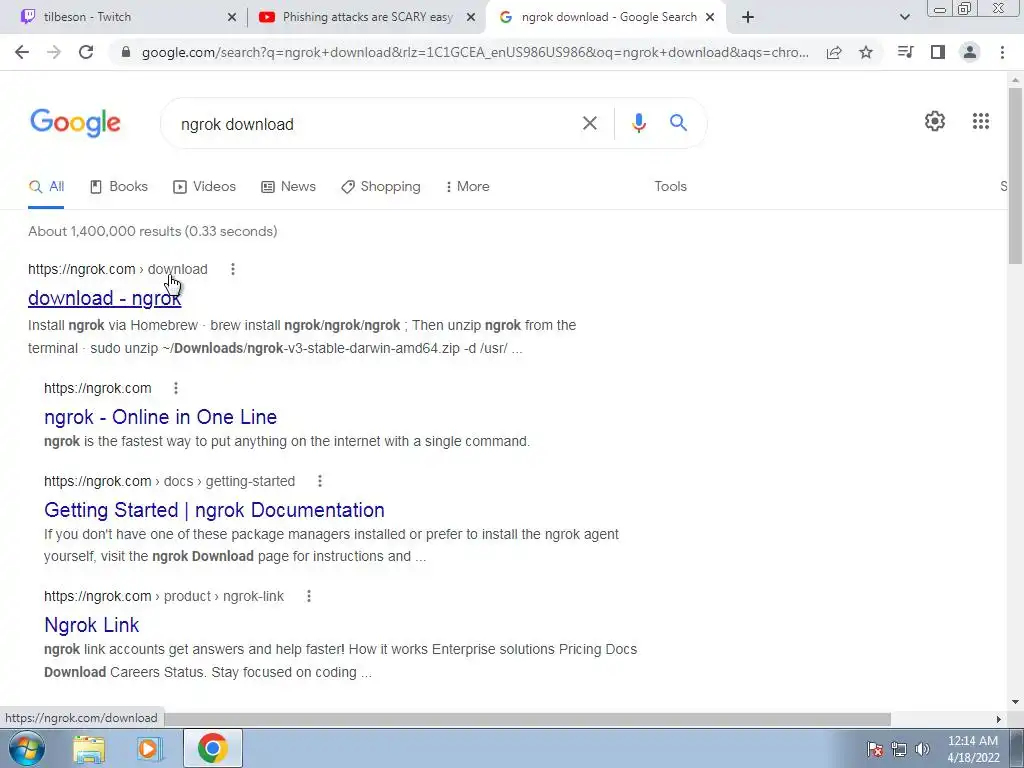Open the network icon in system tray
1024x768 pixels.
point(899,749)
